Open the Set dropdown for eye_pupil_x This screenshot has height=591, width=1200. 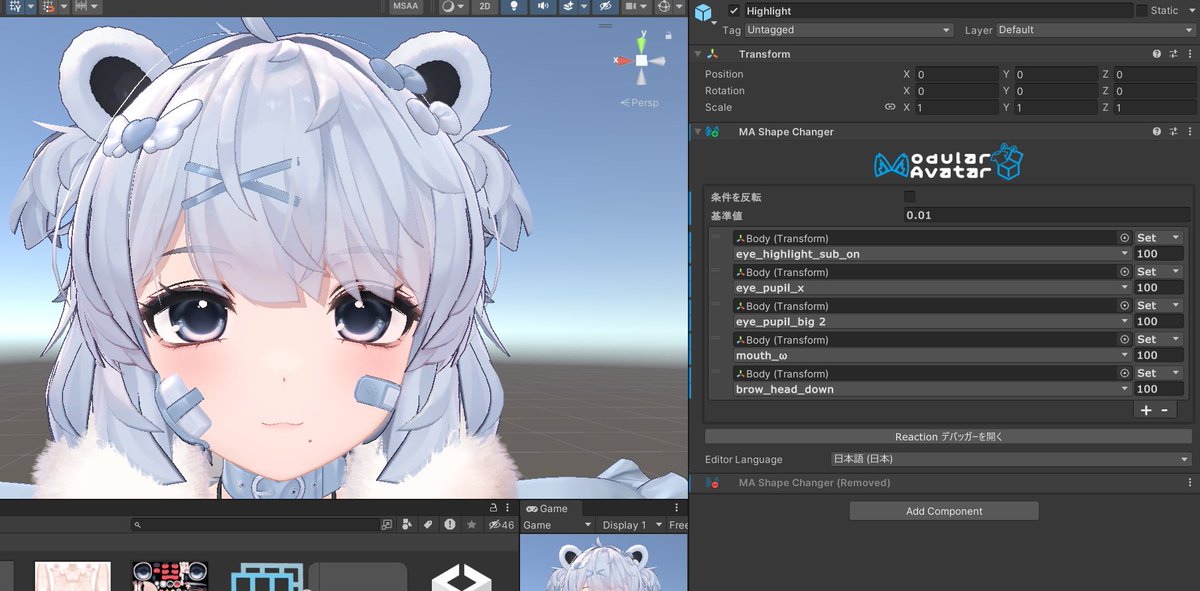tap(1156, 271)
